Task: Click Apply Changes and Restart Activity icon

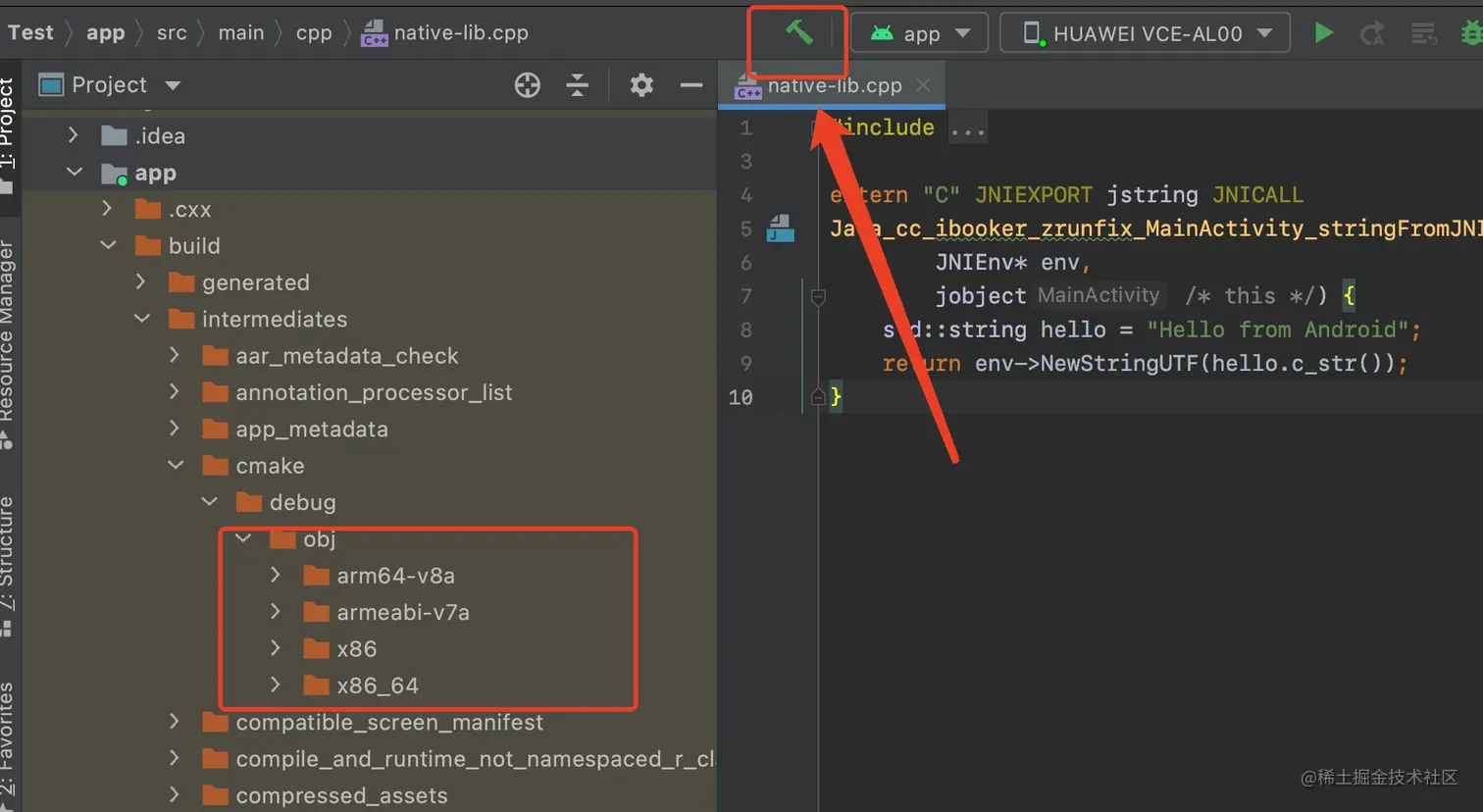Action: pos(1372,33)
